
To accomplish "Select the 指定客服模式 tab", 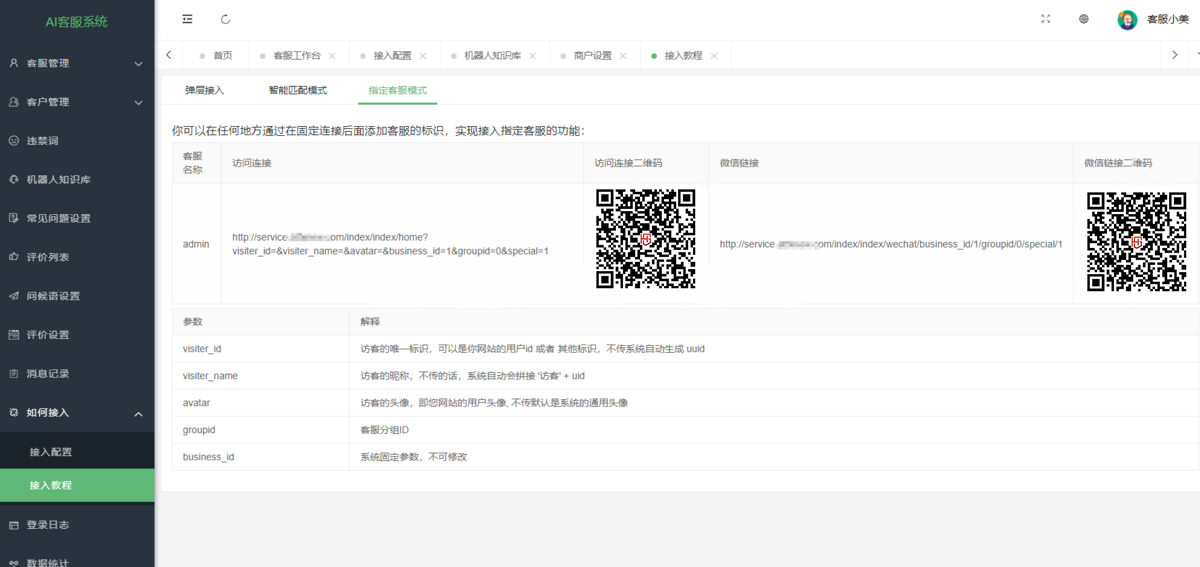I will [397, 90].
